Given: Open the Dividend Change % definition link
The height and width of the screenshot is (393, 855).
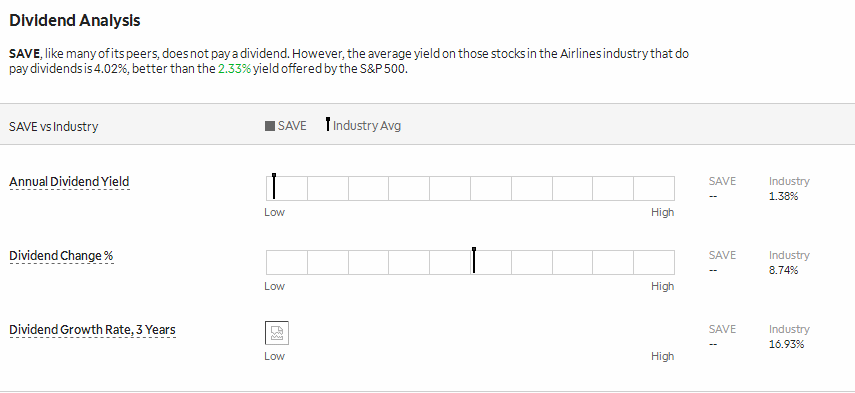Looking at the screenshot, I should pos(61,256).
